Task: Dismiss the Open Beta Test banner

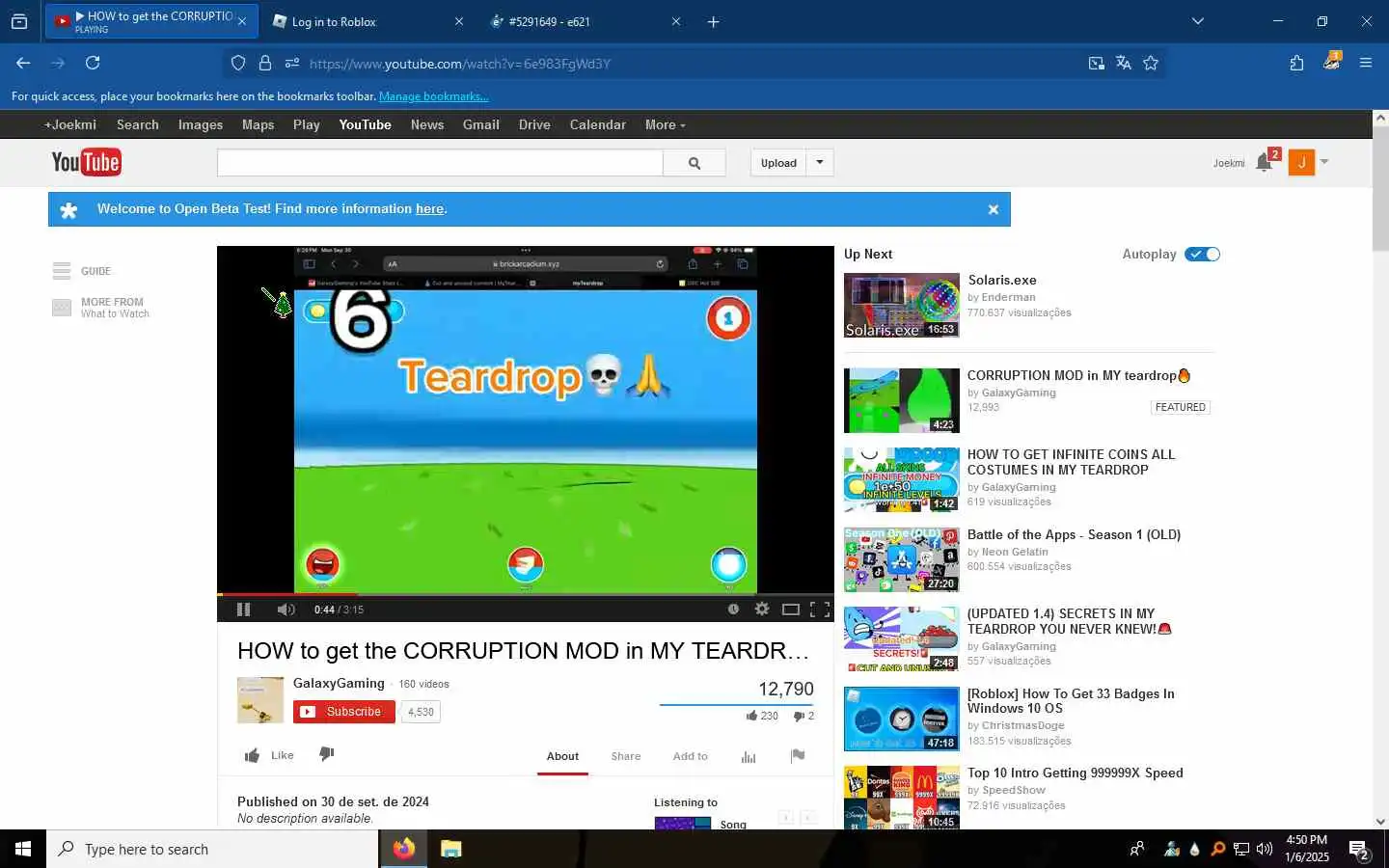Action: click(993, 209)
